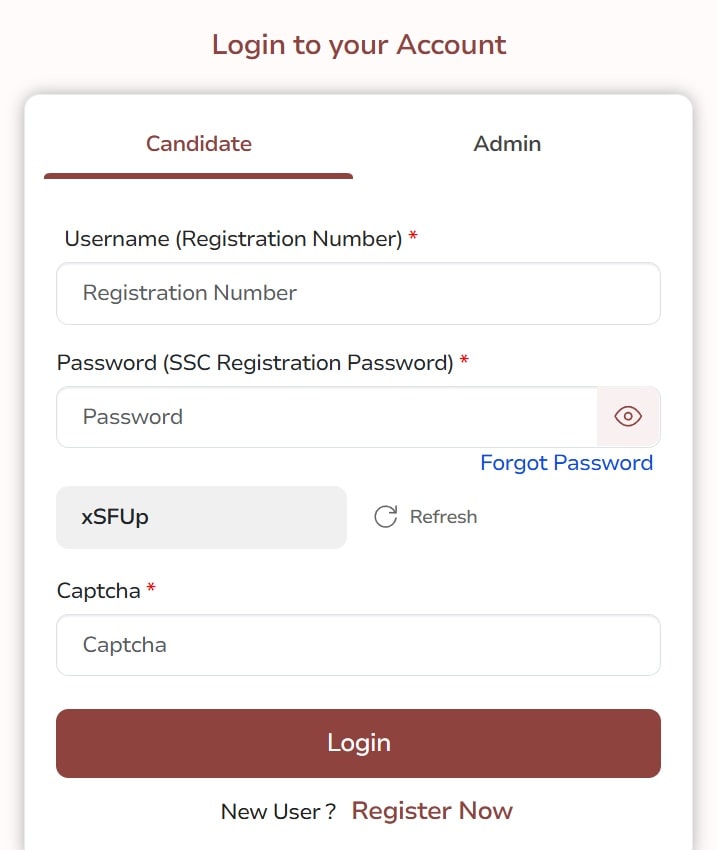Click the Password (SSC Registration Password) label

click(255, 363)
